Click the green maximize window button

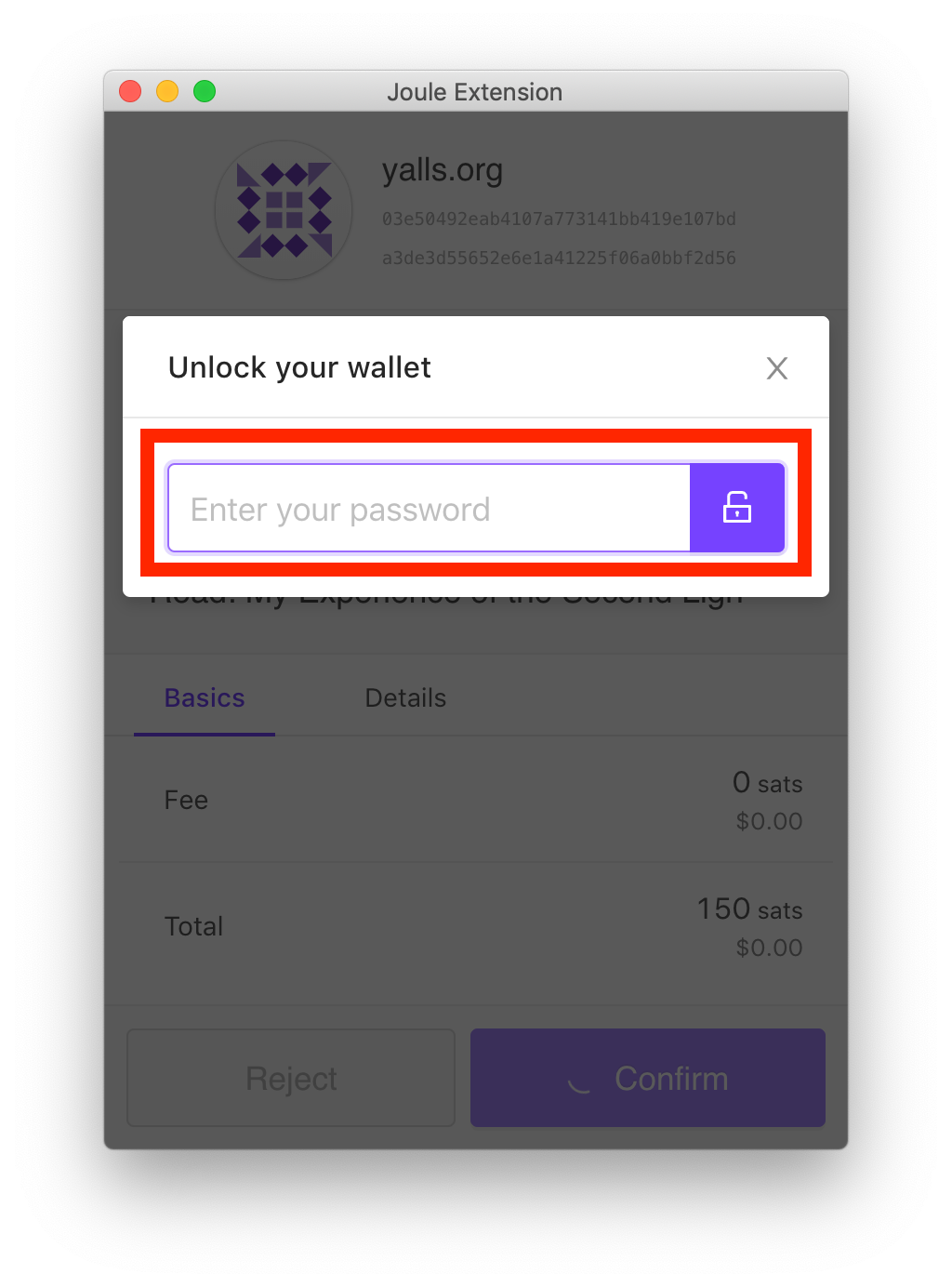205,91
